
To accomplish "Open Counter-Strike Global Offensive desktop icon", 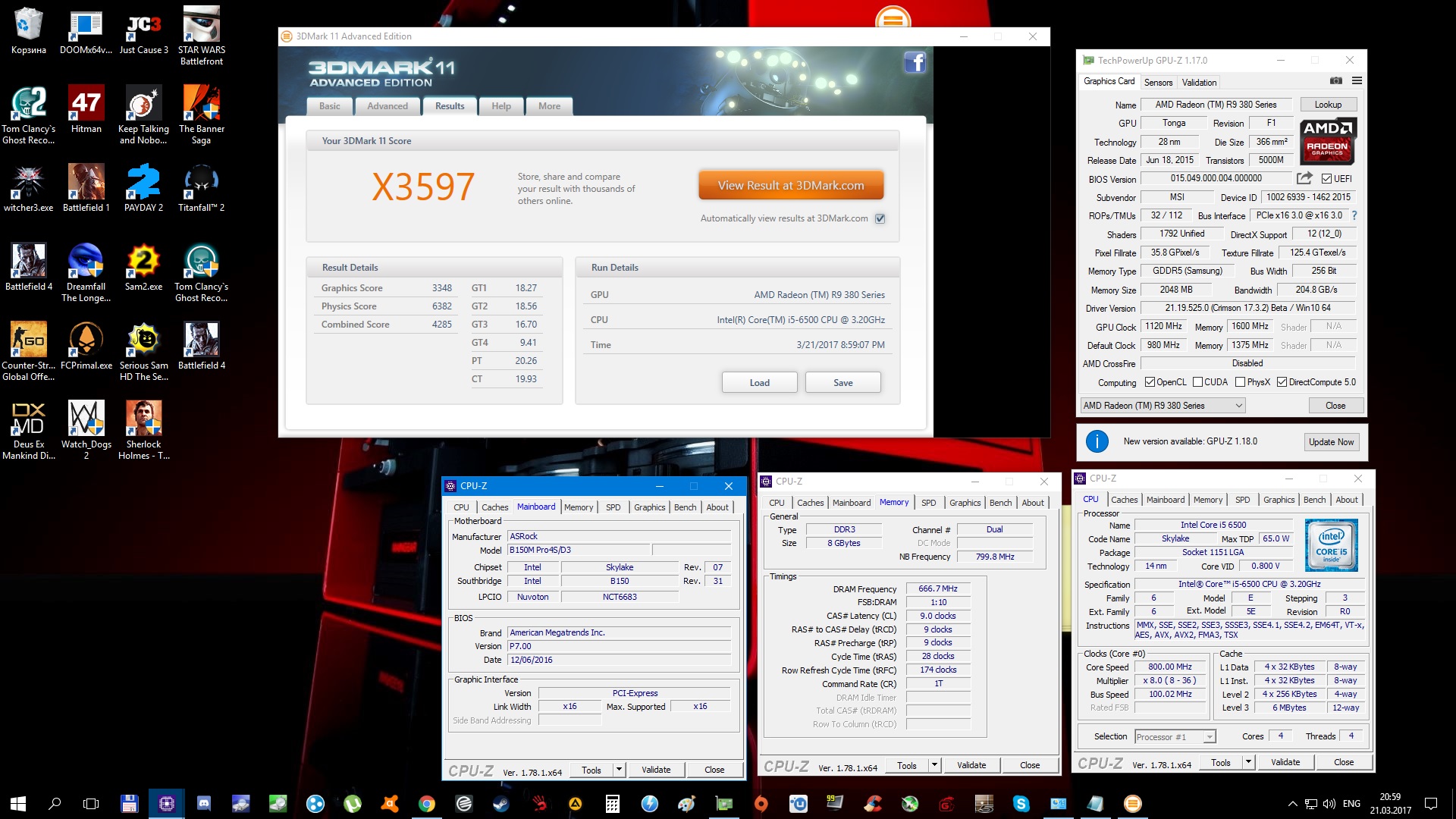I will 28,351.
